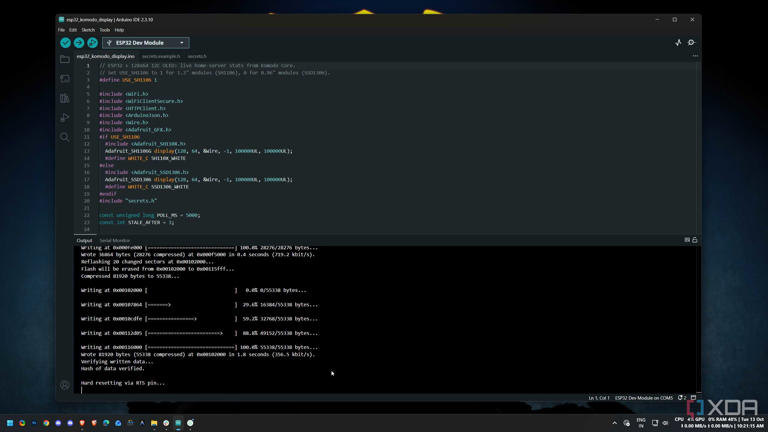Select the Serial Monitor panel tab
The image size is (768, 432).
coord(115,240)
